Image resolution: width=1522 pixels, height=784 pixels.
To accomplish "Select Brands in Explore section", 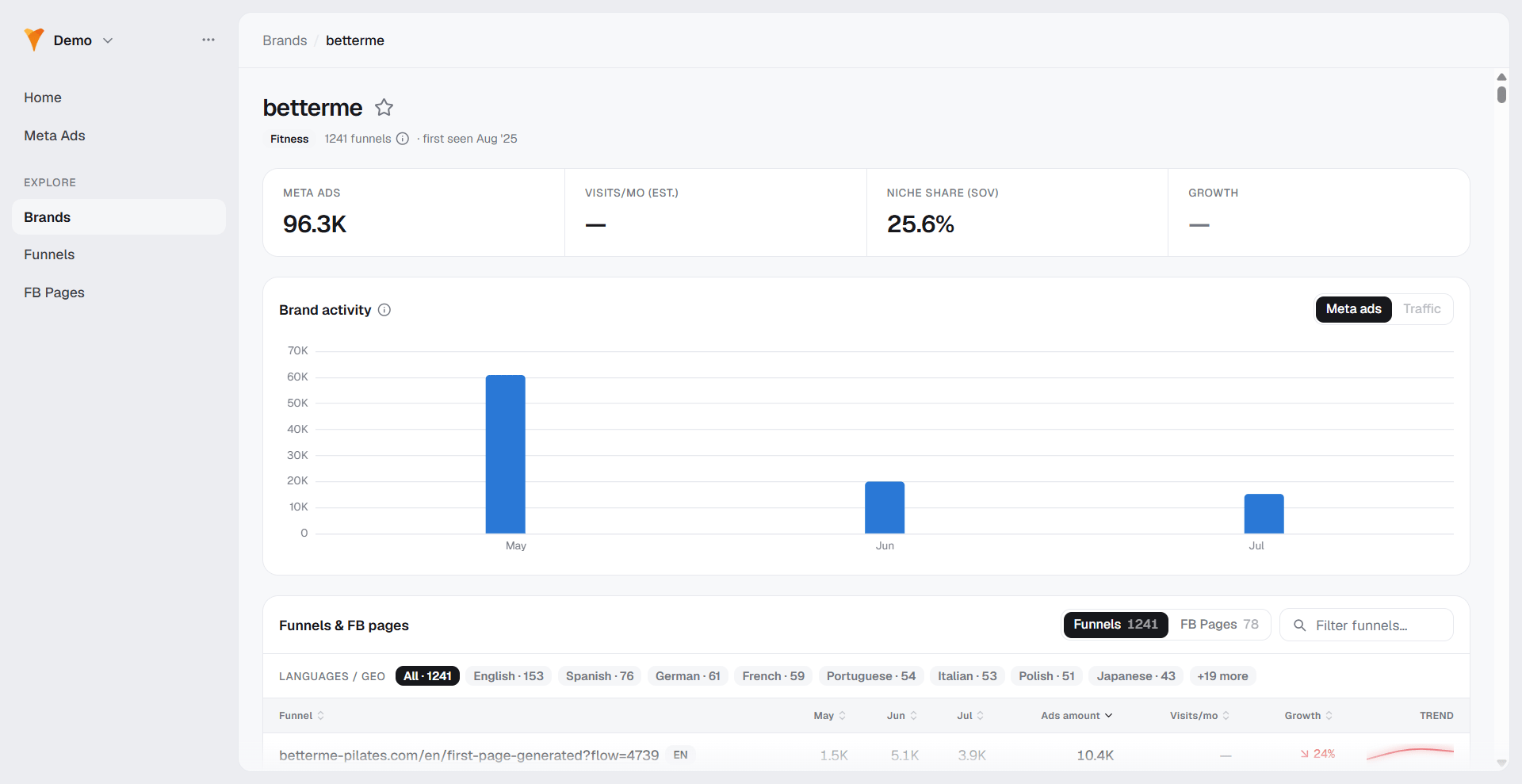I will [119, 217].
